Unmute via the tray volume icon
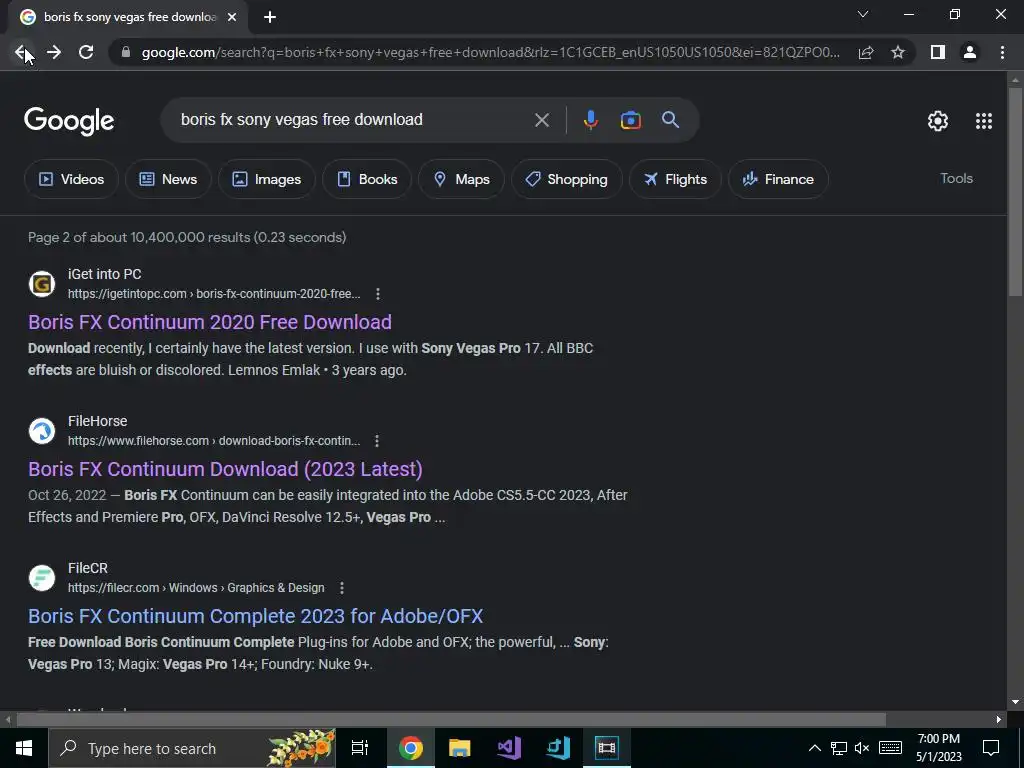Image resolution: width=1024 pixels, height=768 pixels. click(x=862, y=748)
